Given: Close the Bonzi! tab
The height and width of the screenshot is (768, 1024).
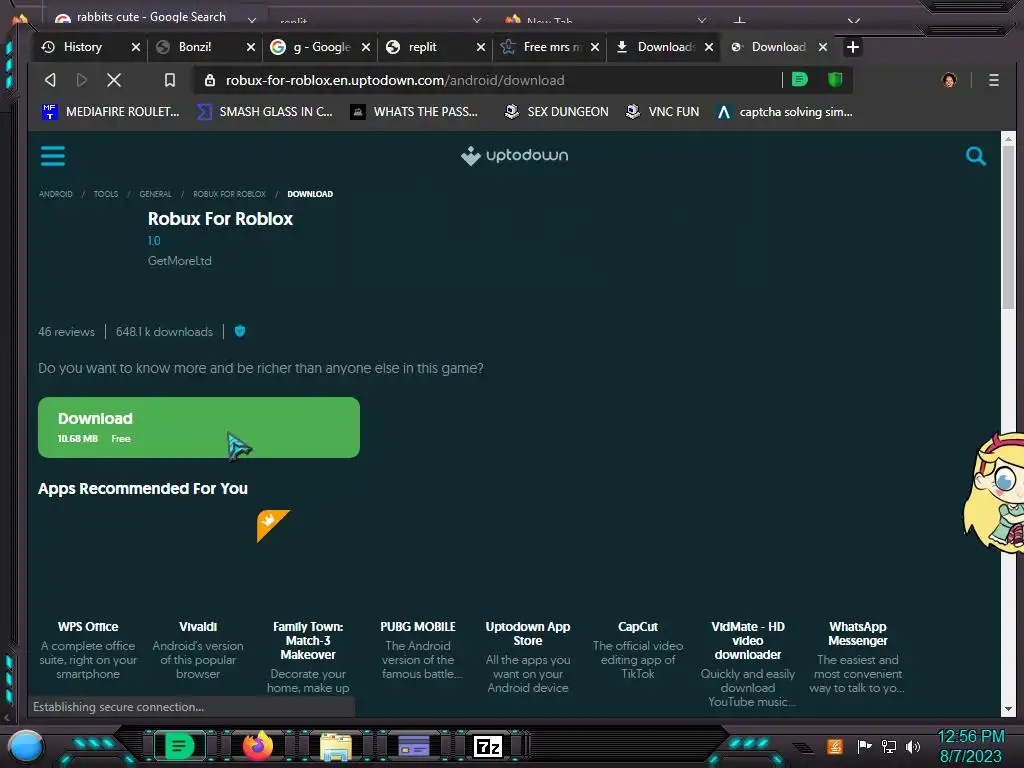Looking at the screenshot, I should (x=251, y=47).
